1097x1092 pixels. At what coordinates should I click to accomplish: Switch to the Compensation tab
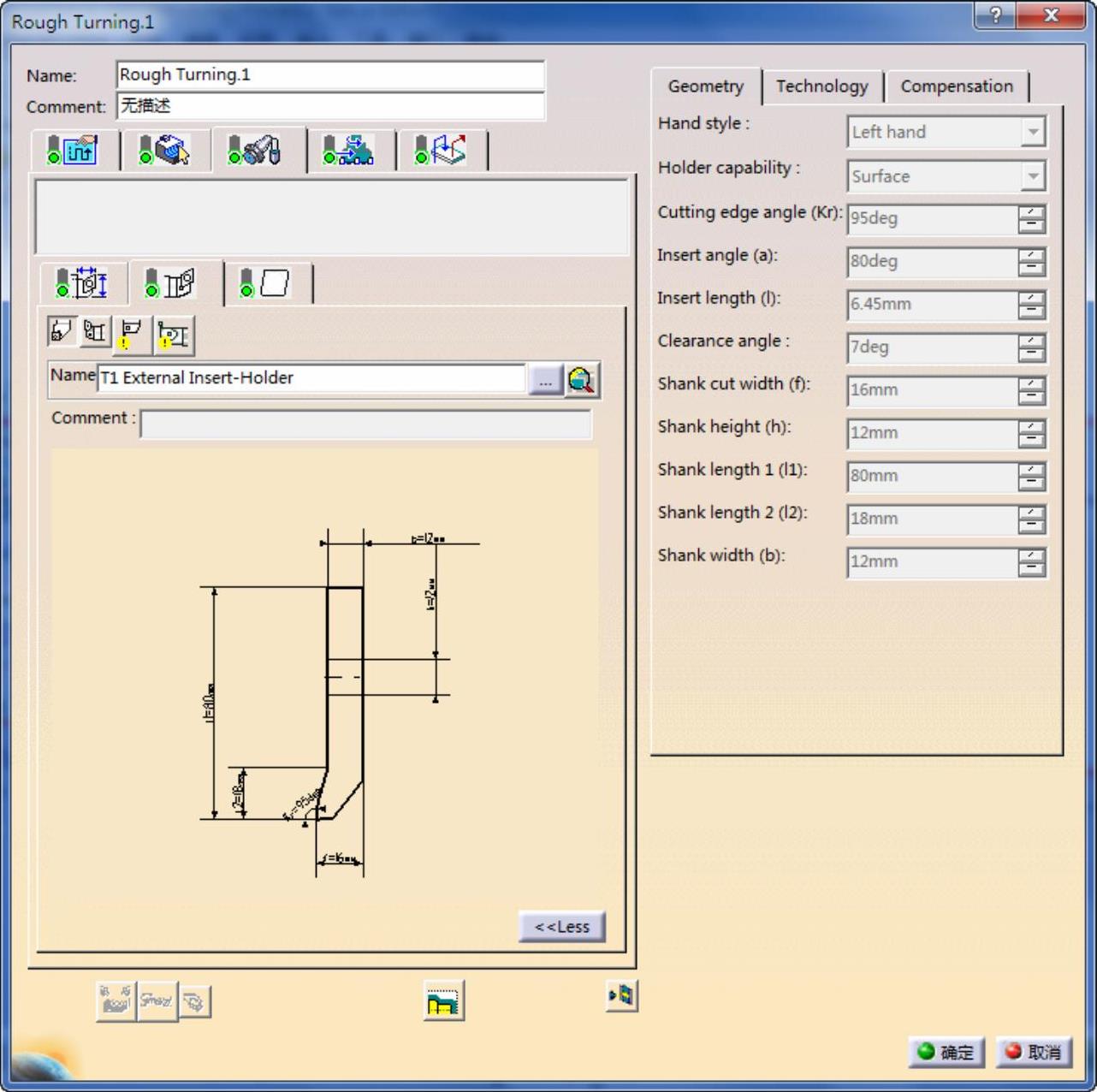point(956,86)
